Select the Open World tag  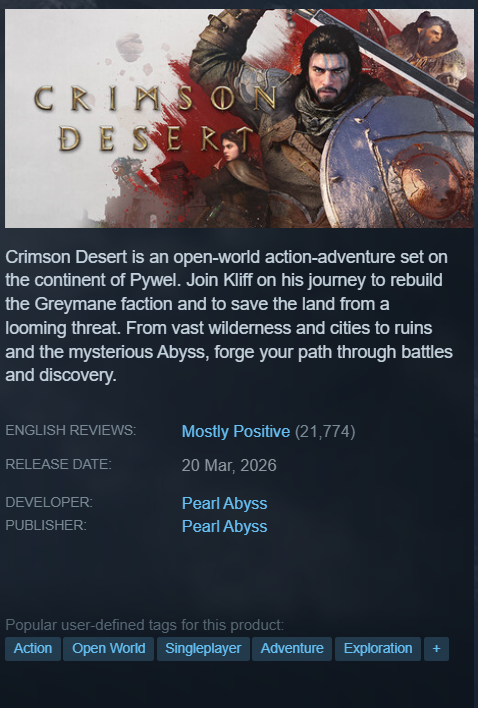click(x=108, y=649)
